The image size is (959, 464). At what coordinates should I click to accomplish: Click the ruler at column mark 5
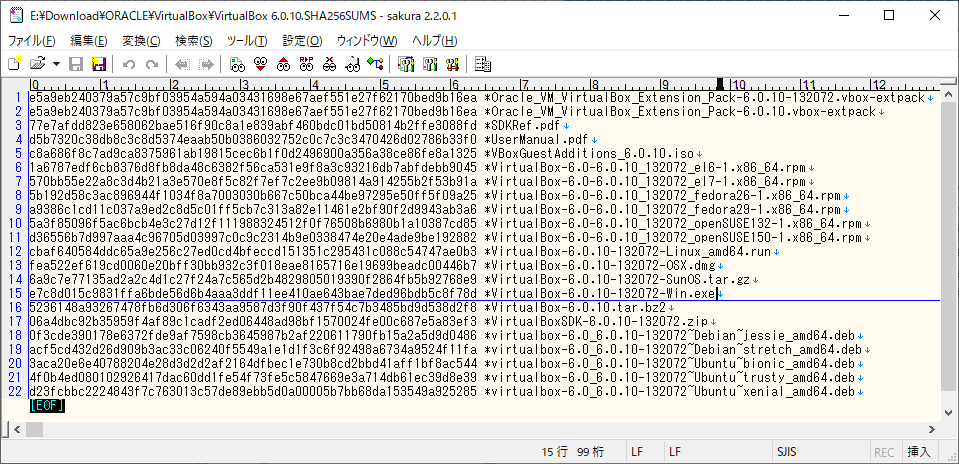pos(384,84)
